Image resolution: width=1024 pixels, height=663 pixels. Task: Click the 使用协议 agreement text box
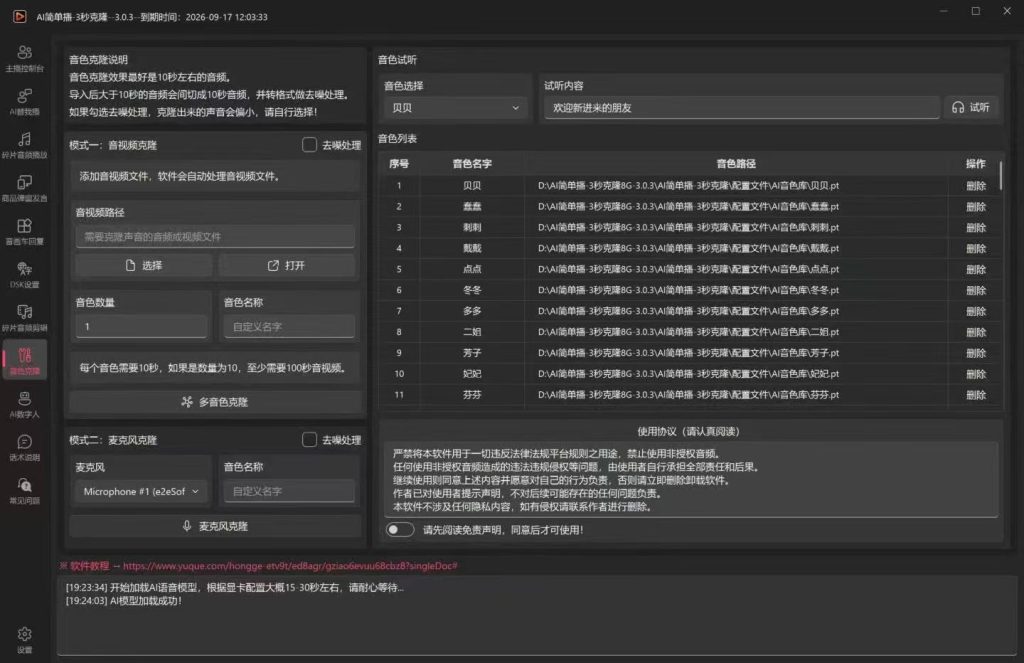click(x=692, y=479)
